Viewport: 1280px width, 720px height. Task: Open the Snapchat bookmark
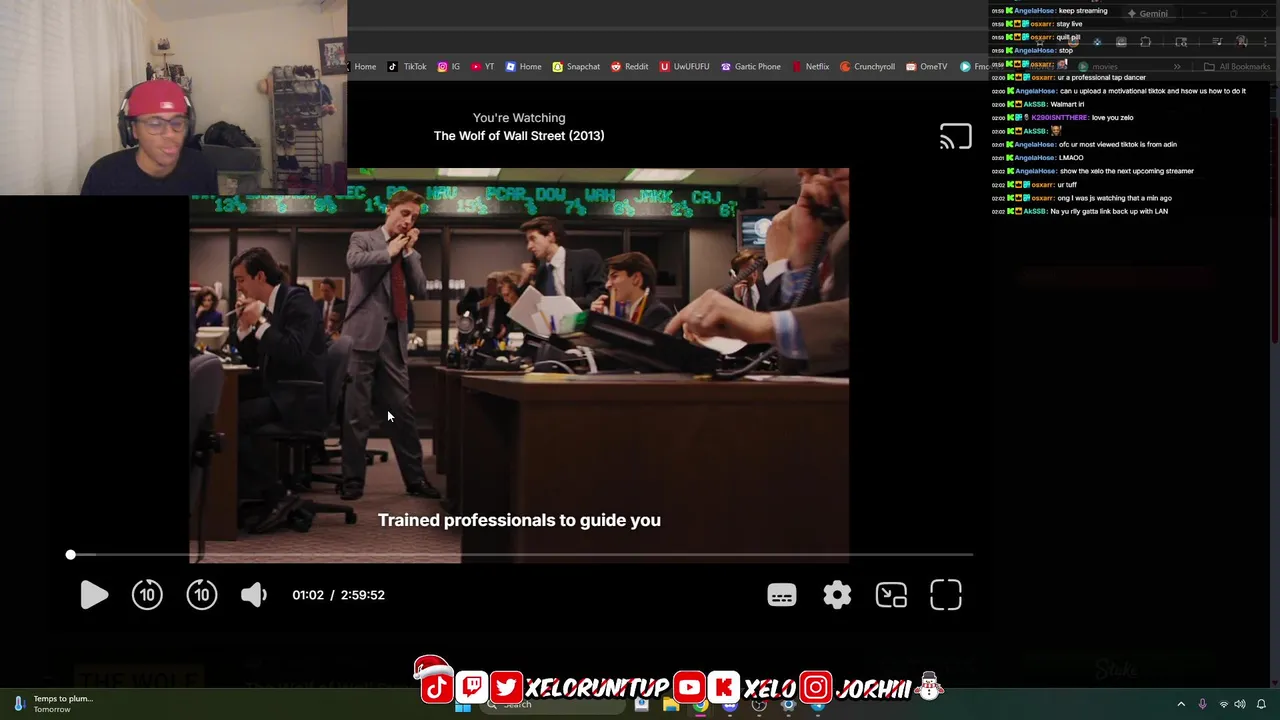click(576, 67)
